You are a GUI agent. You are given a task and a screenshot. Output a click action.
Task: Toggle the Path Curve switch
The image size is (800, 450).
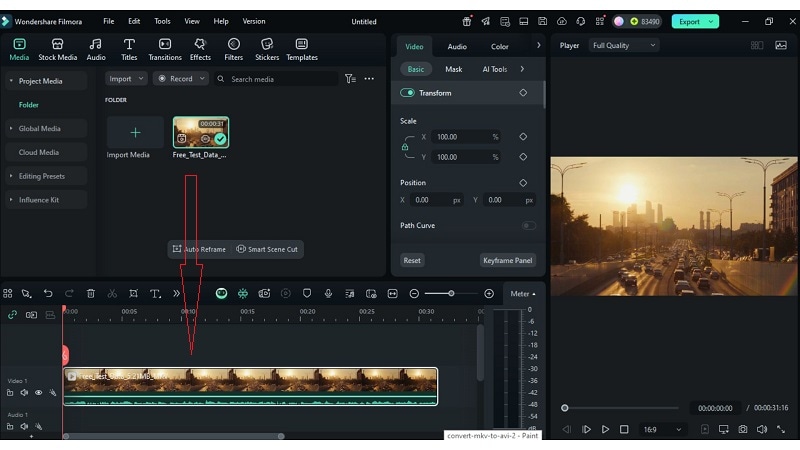pos(529,226)
